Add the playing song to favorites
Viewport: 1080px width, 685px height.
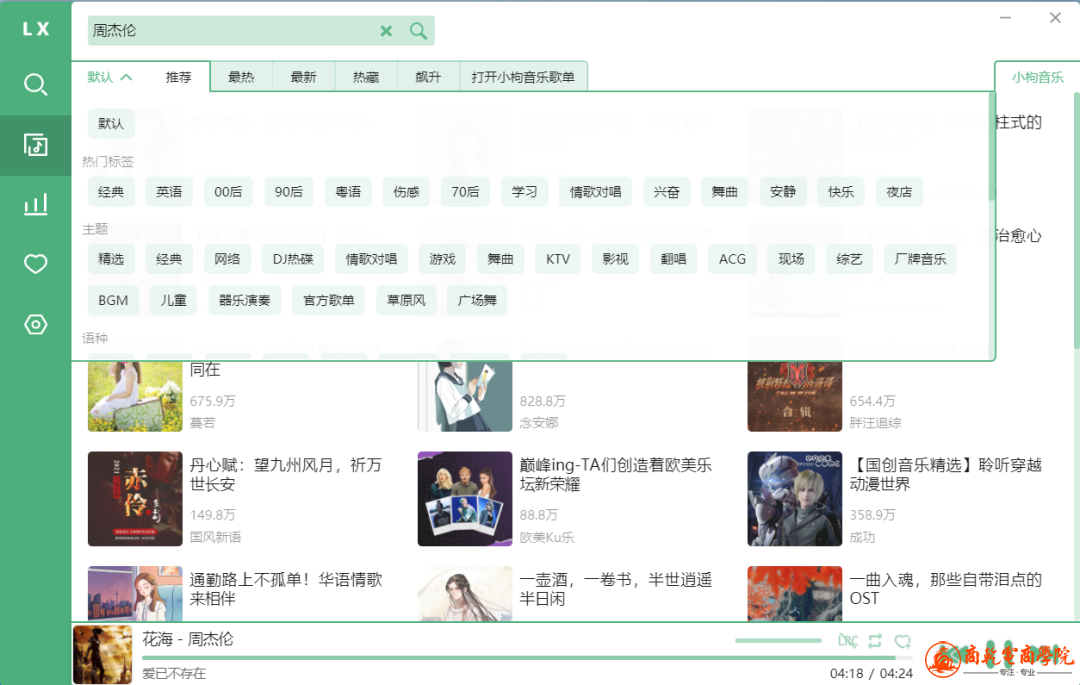[x=902, y=641]
